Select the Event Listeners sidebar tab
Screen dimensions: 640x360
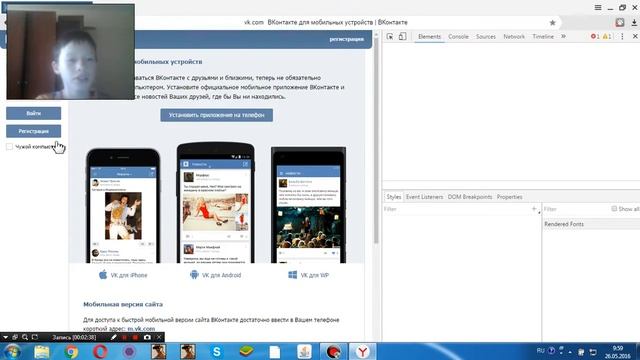(424, 197)
